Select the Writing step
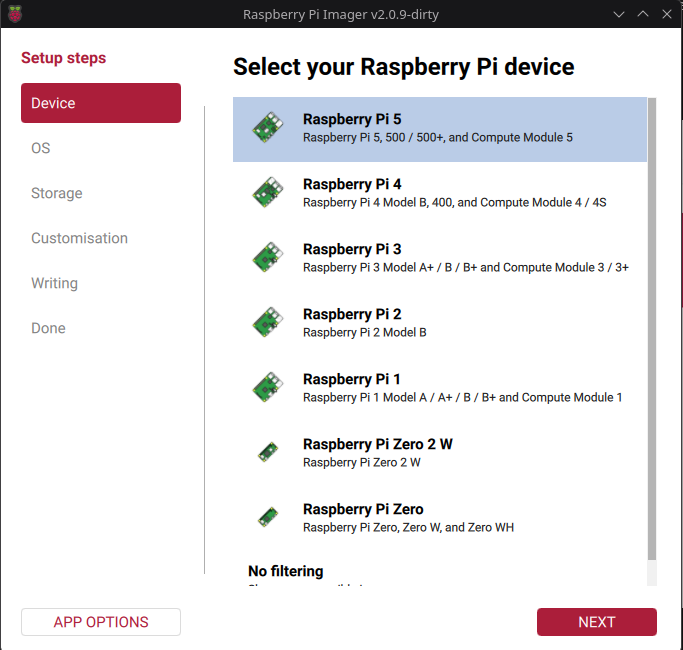The height and width of the screenshot is (650, 683). point(54,283)
